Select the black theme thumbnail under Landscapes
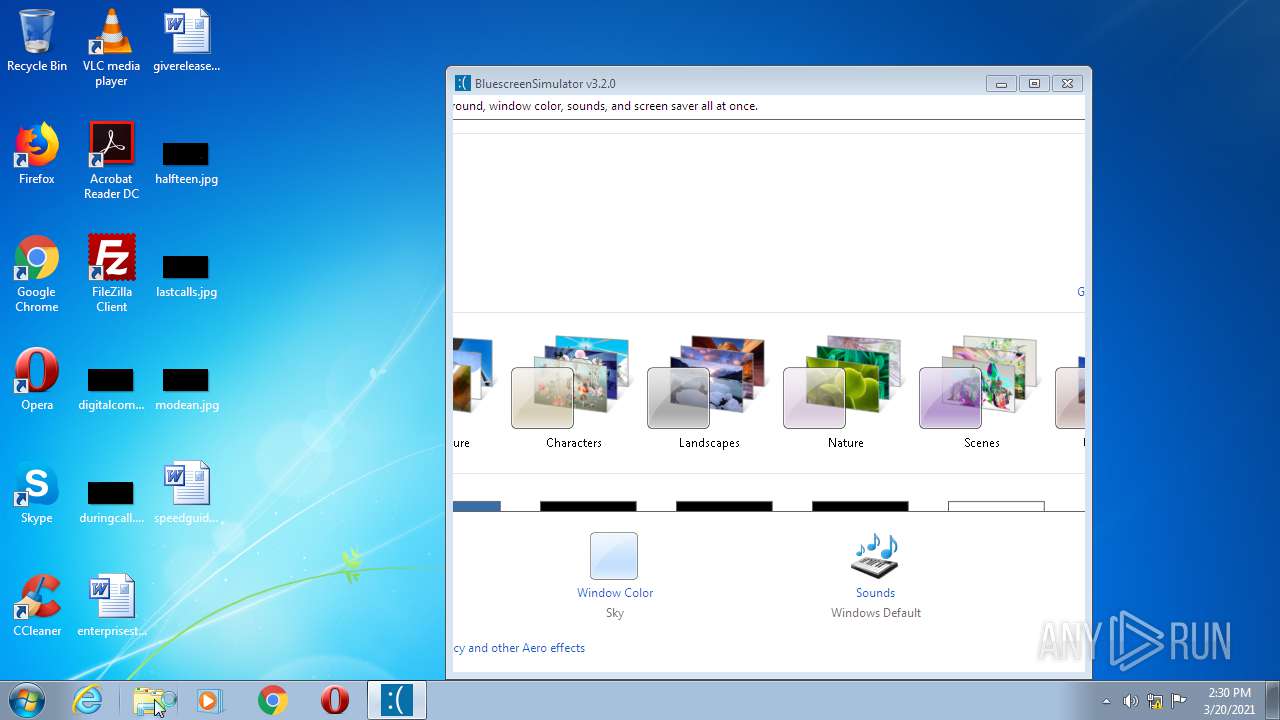 click(x=724, y=506)
